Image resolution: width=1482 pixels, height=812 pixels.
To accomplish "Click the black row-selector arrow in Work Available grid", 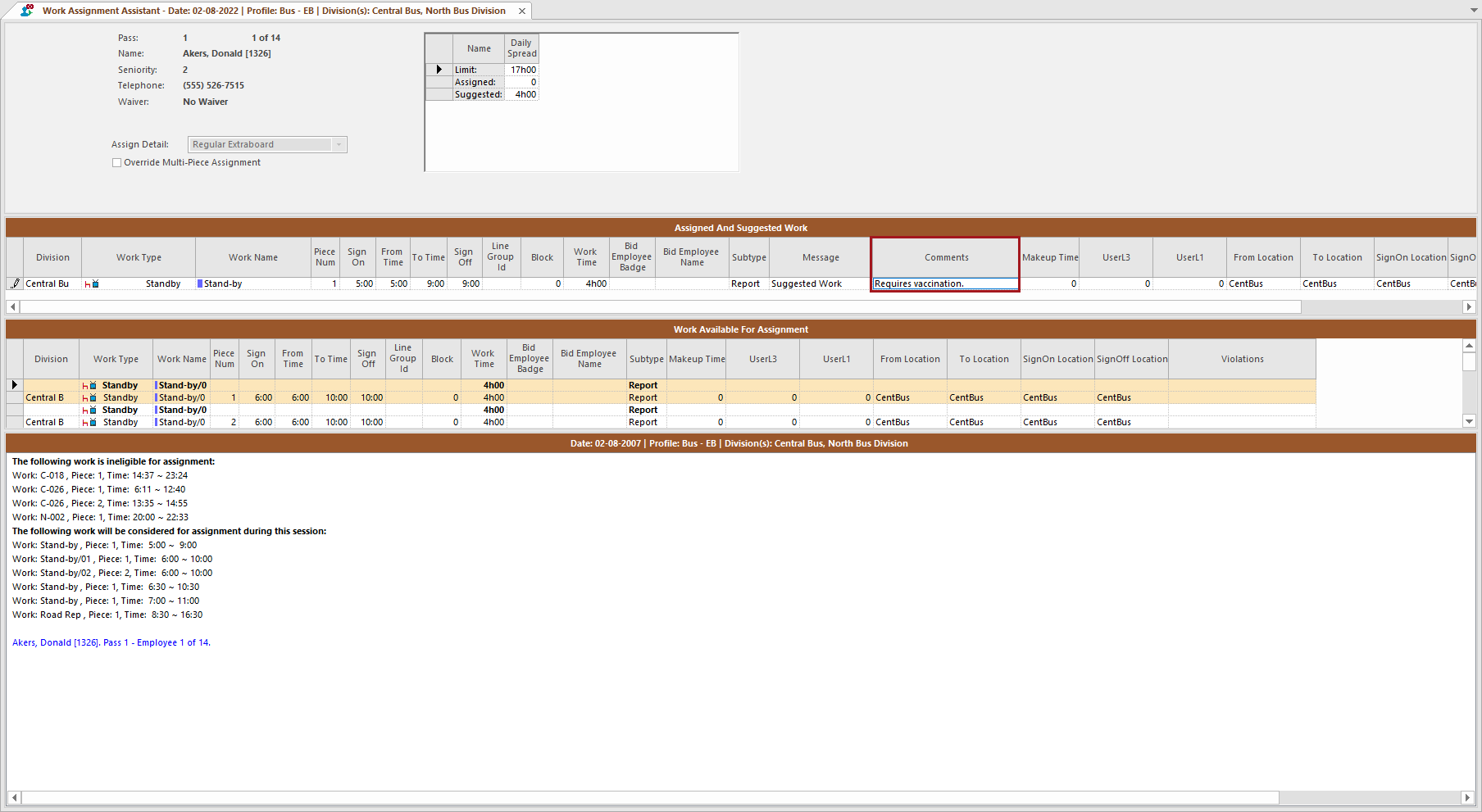I will click(x=14, y=384).
